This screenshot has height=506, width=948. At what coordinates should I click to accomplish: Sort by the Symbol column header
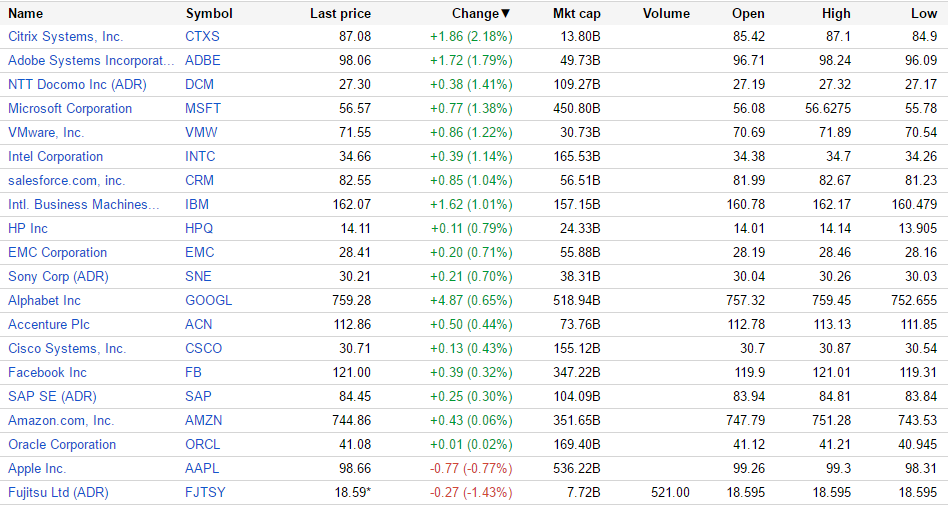209,14
